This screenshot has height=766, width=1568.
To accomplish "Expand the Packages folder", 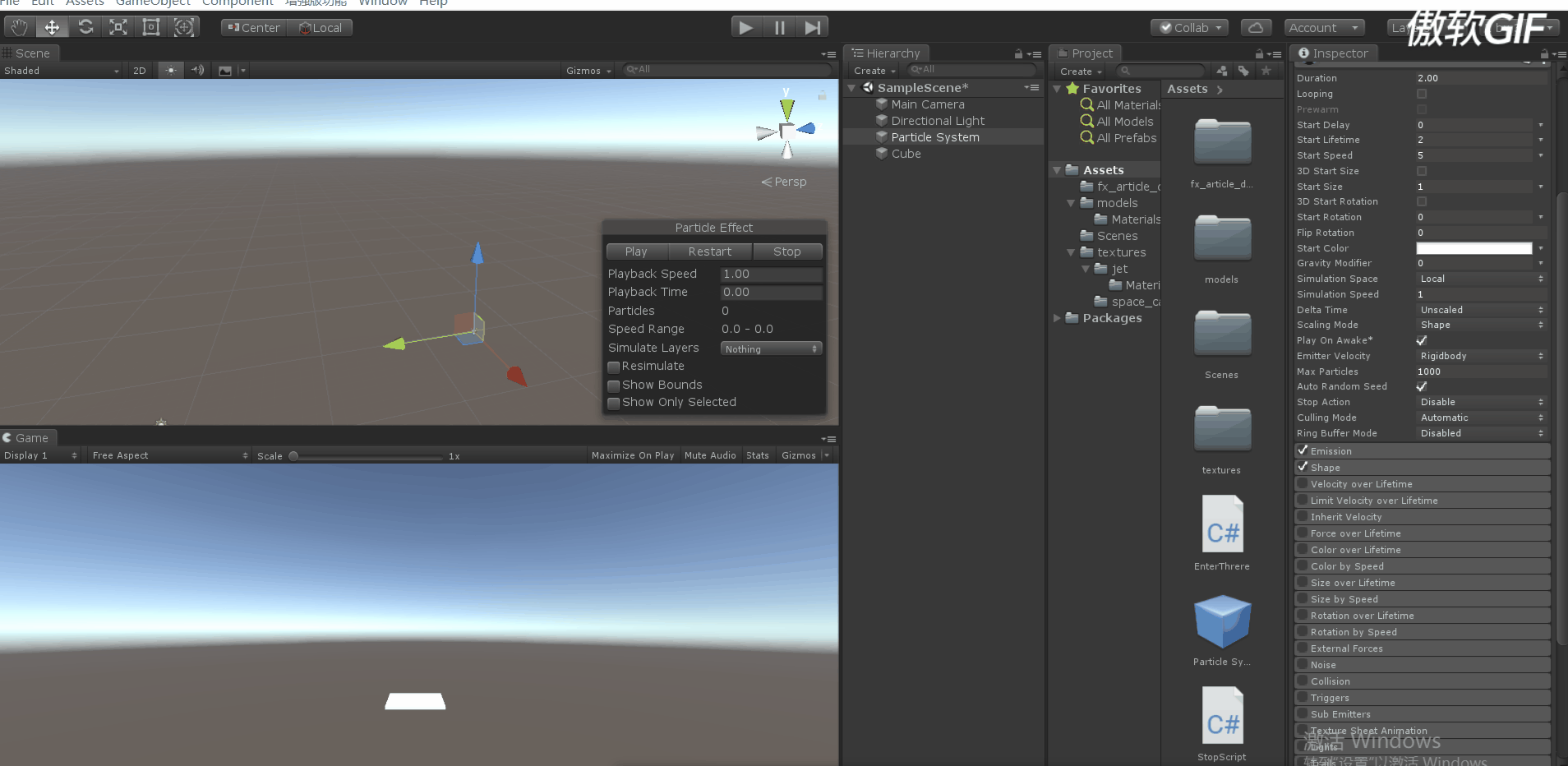I will pos(1057,318).
